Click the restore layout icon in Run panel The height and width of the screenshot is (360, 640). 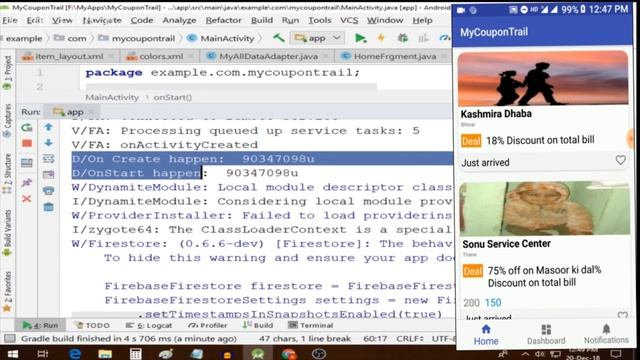point(27,163)
